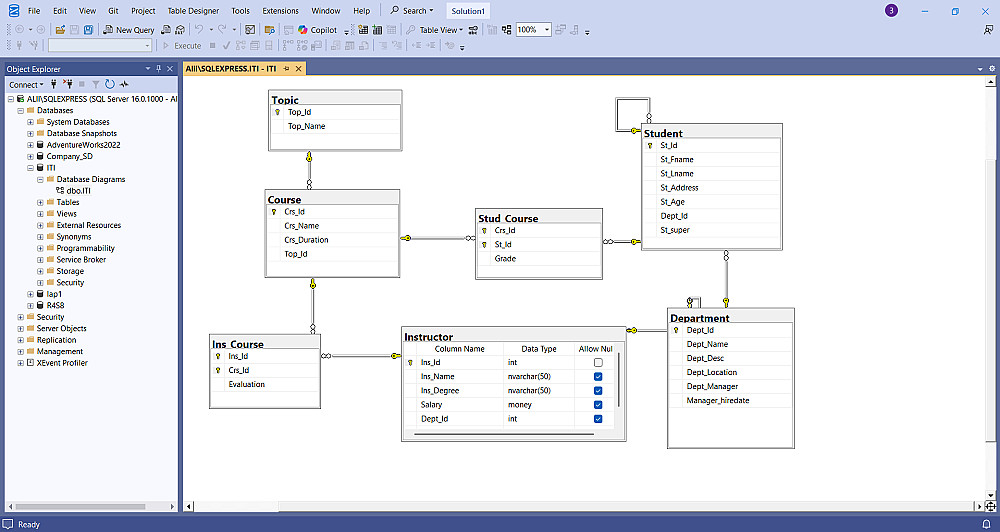Click the Refresh icon in Object Explorer
The image size is (1000, 532).
110,85
